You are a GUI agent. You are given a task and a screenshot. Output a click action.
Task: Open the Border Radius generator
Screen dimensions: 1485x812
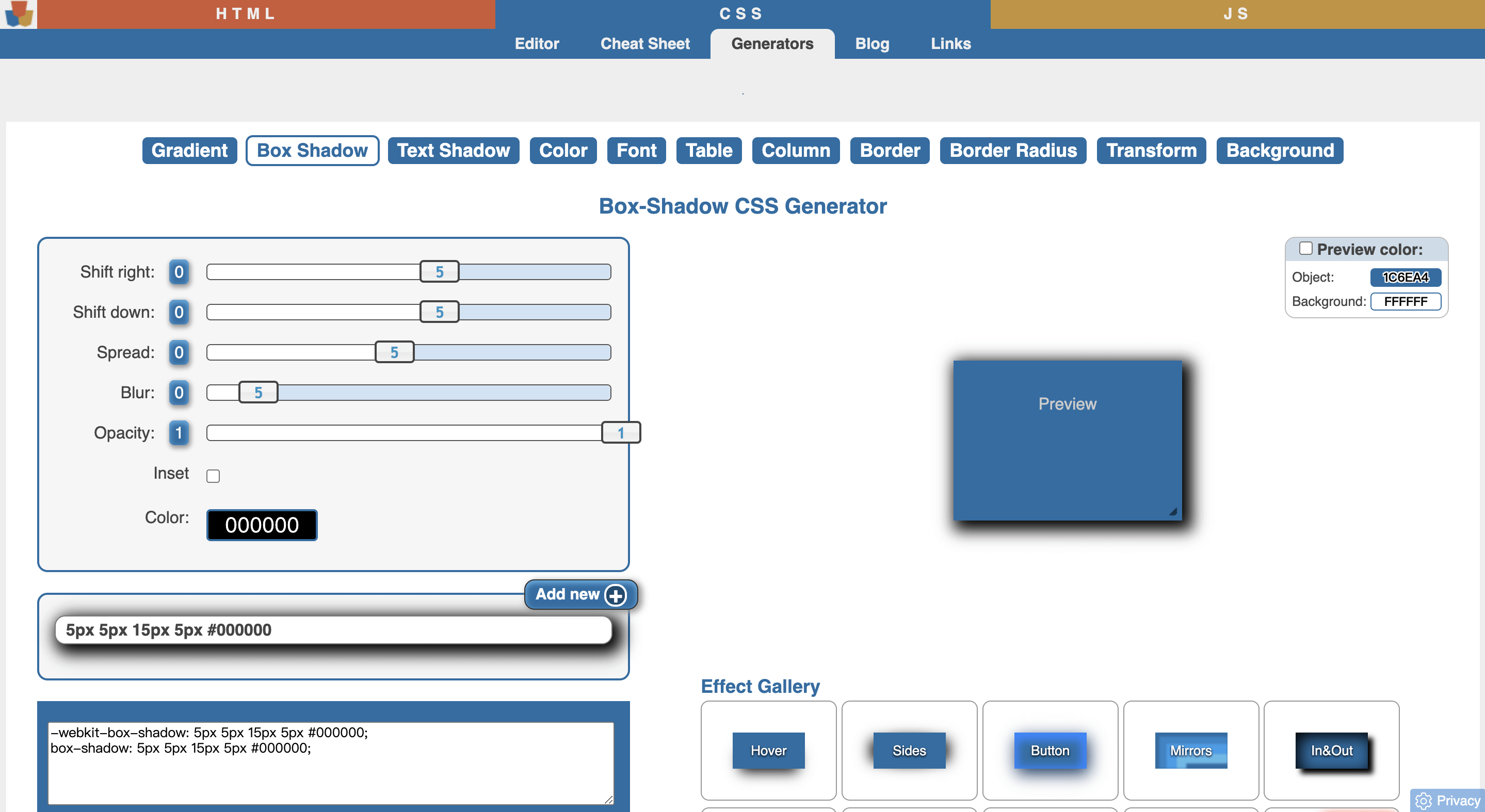pos(1012,151)
